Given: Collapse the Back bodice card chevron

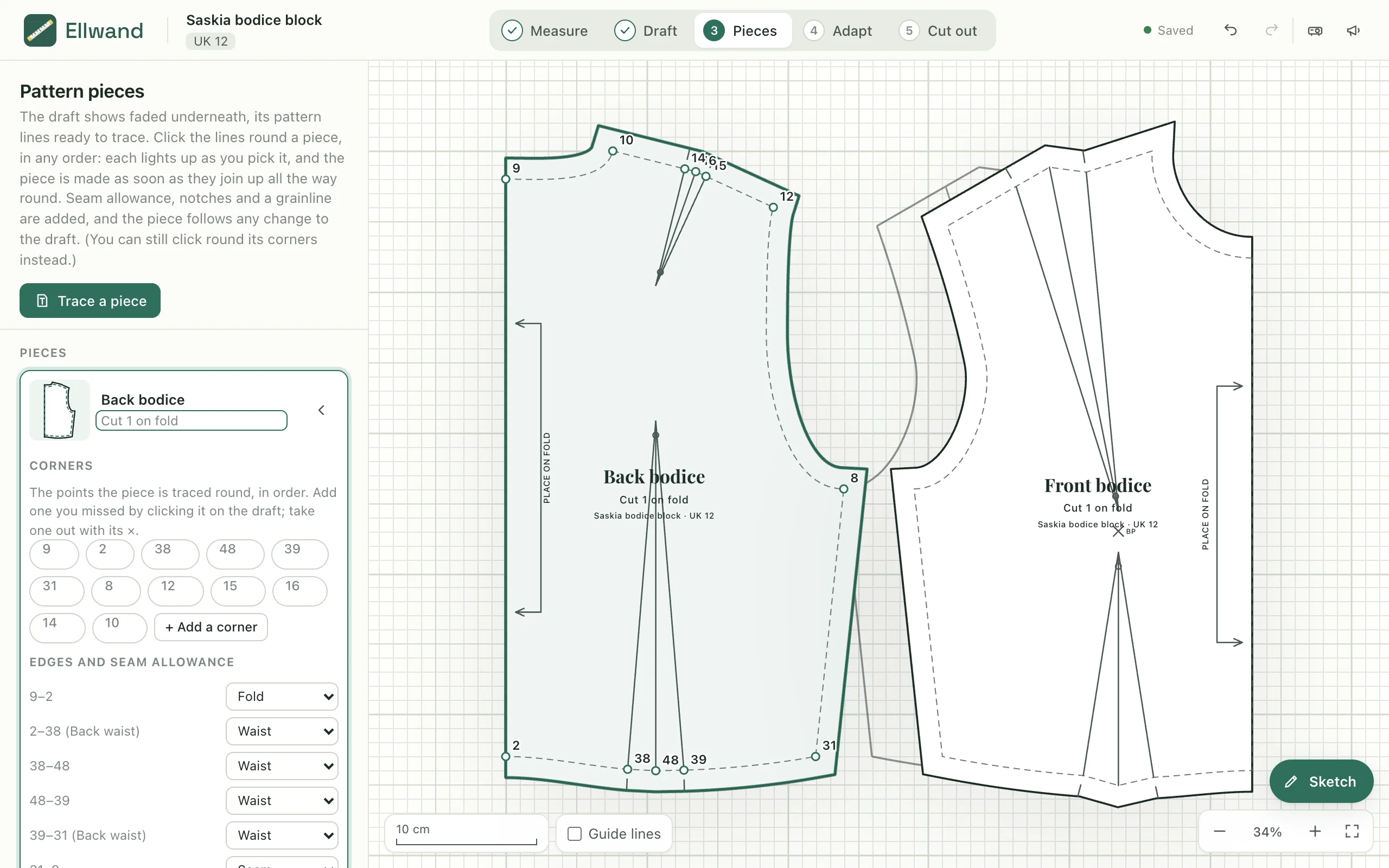Looking at the screenshot, I should click(x=321, y=410).
